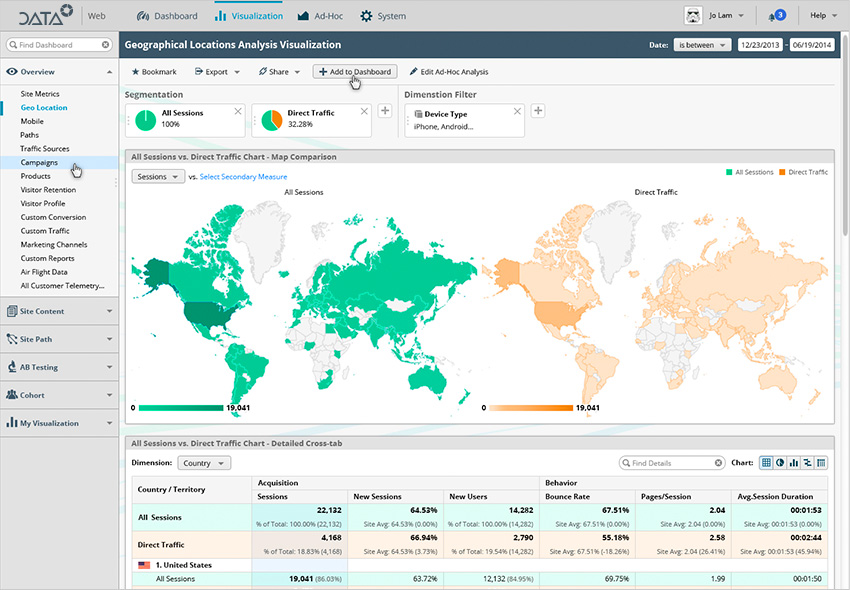Open the Sessions measure dropdown
850x590 pixels.
click(157, 176)
